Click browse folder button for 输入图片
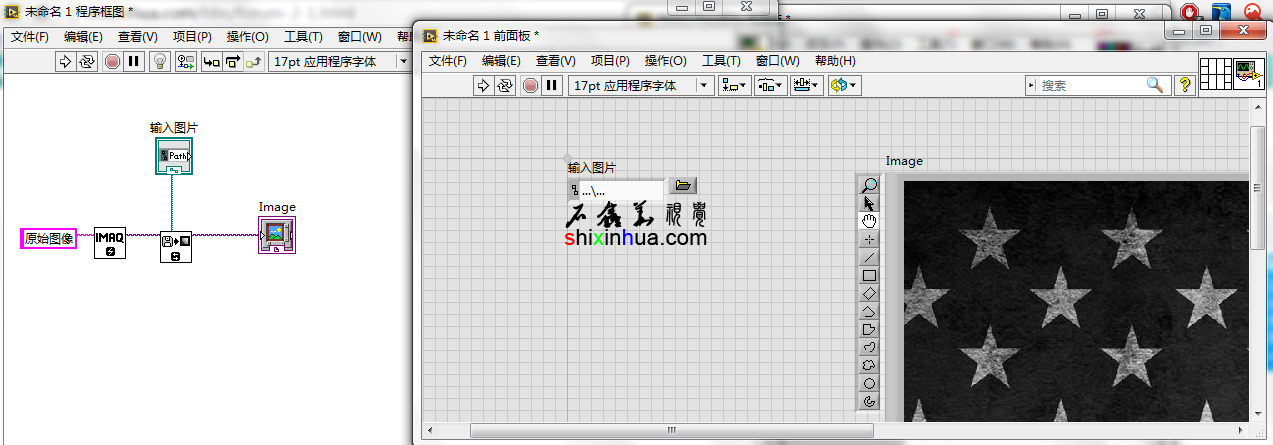 [x=684, y=186]
